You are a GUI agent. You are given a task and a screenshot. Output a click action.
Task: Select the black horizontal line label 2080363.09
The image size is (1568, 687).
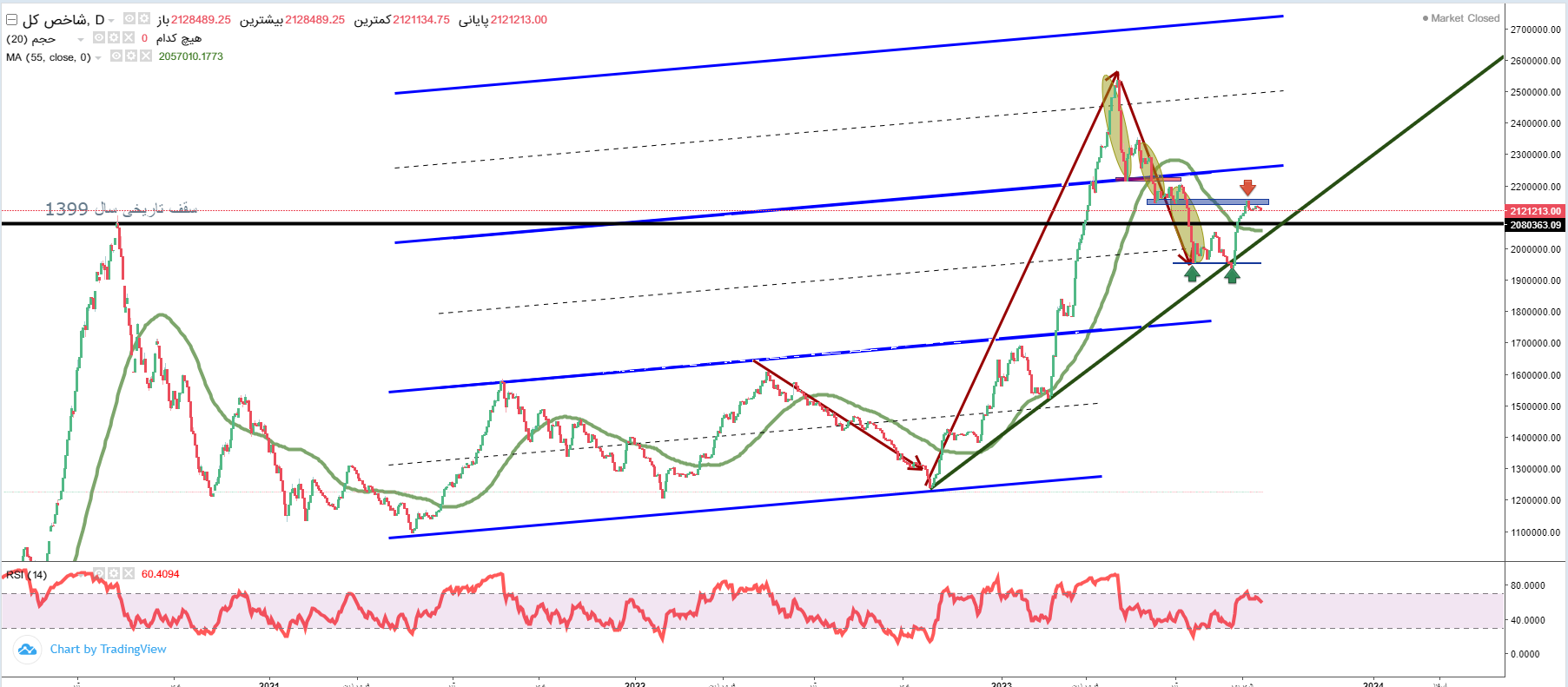point(1535,225)
